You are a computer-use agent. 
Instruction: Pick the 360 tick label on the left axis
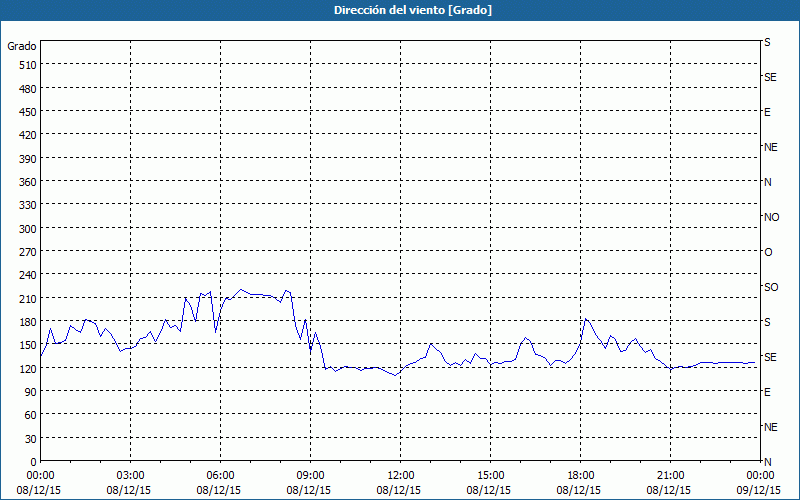(x=29, y=182)
